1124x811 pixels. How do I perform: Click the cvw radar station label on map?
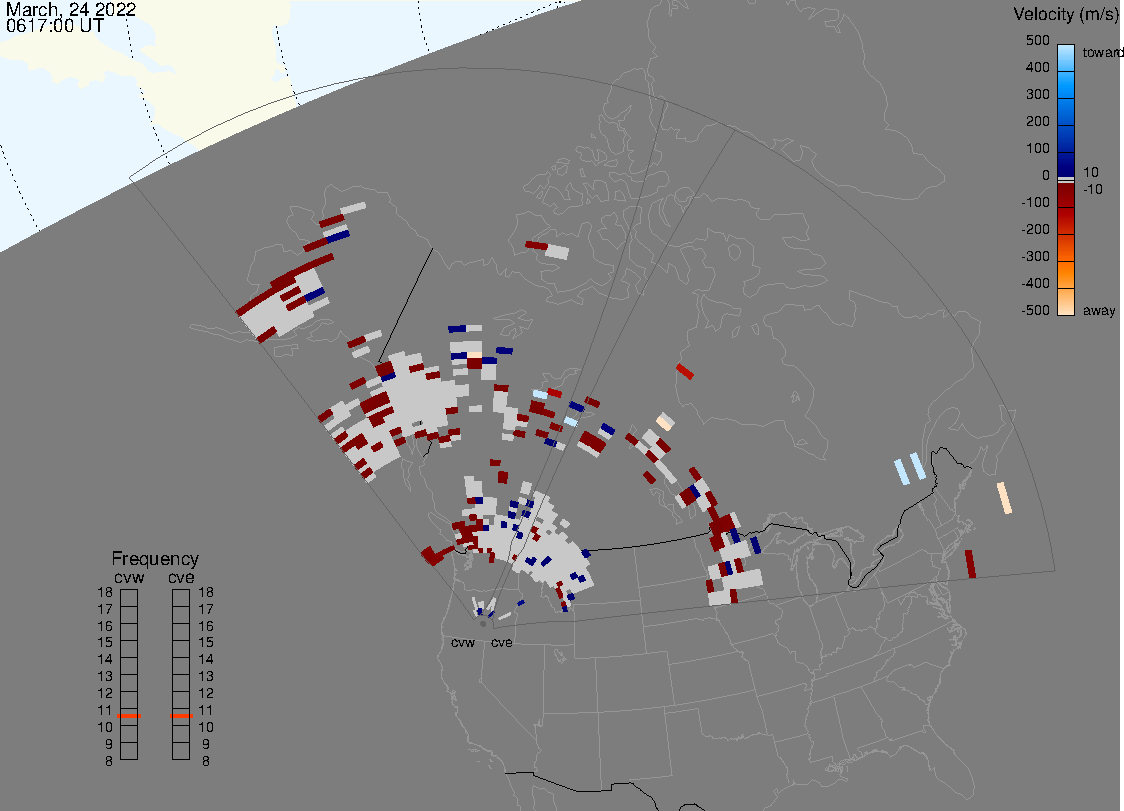[x=462, y=643]
